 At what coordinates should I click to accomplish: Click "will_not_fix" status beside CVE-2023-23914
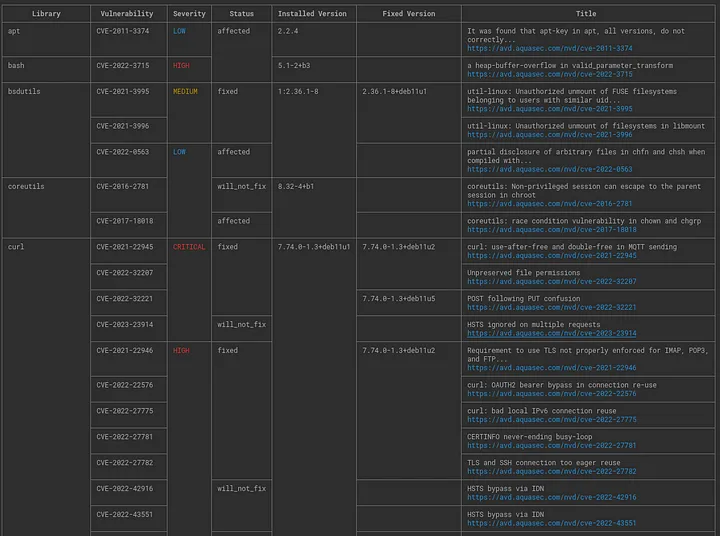(242, 324)
